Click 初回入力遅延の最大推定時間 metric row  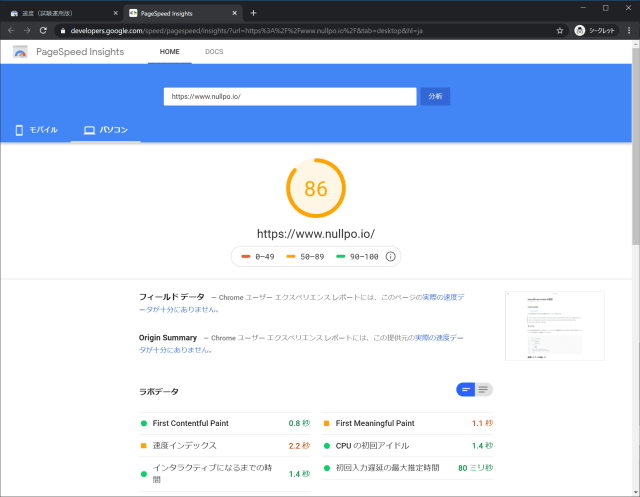point(407,468)
